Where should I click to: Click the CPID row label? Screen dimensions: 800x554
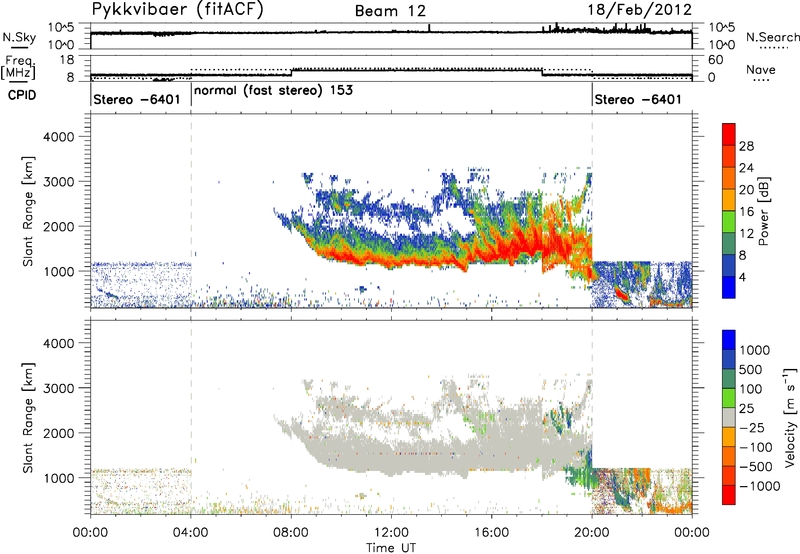[22, 95]
